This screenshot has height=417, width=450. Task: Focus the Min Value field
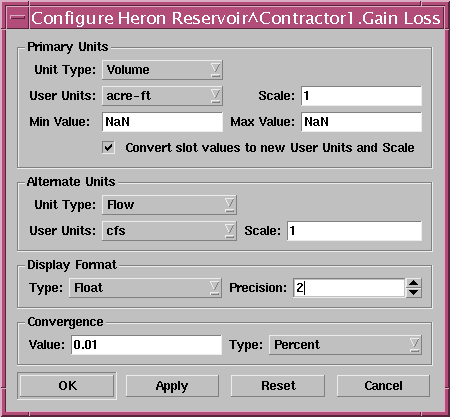tap(162, 122)
